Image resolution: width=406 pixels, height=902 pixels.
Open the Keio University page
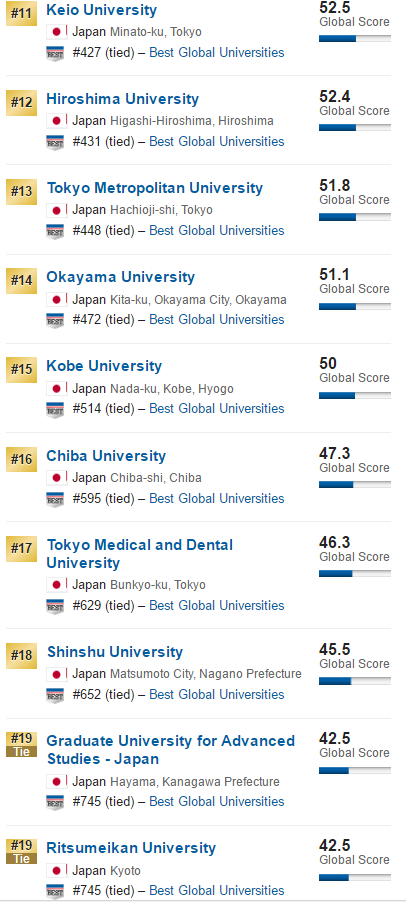point(101,10)
